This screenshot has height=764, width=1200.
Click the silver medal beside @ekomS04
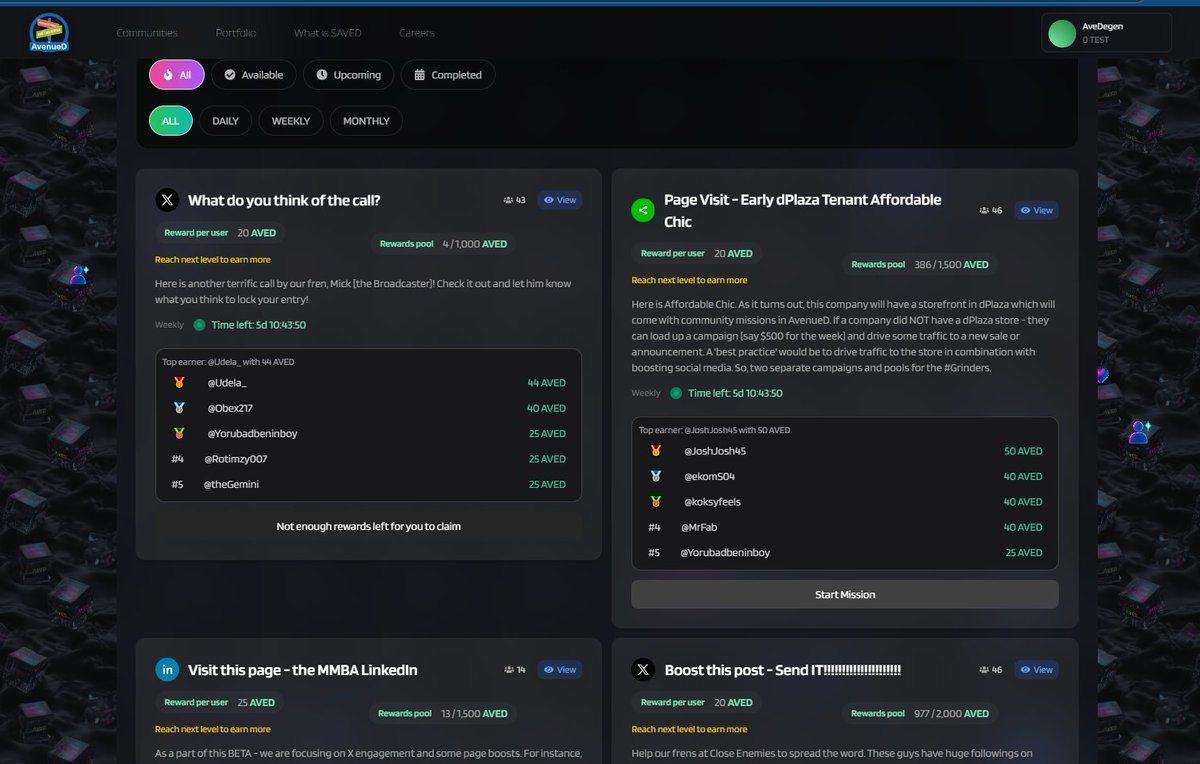pos(656,476)
